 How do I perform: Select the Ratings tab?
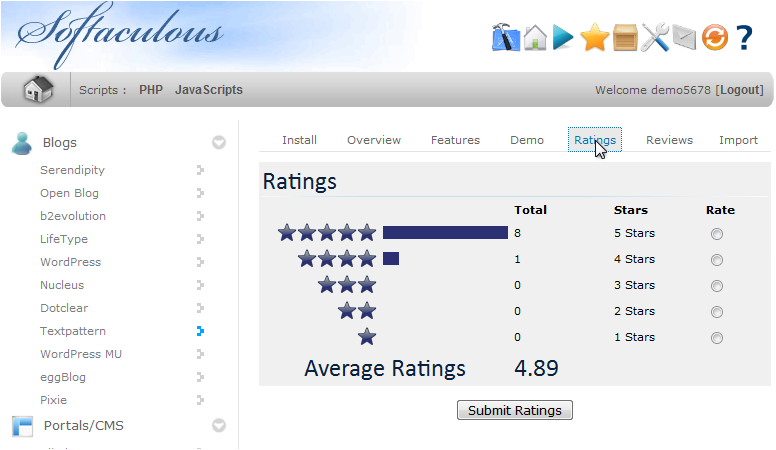[x=595, y=140]
